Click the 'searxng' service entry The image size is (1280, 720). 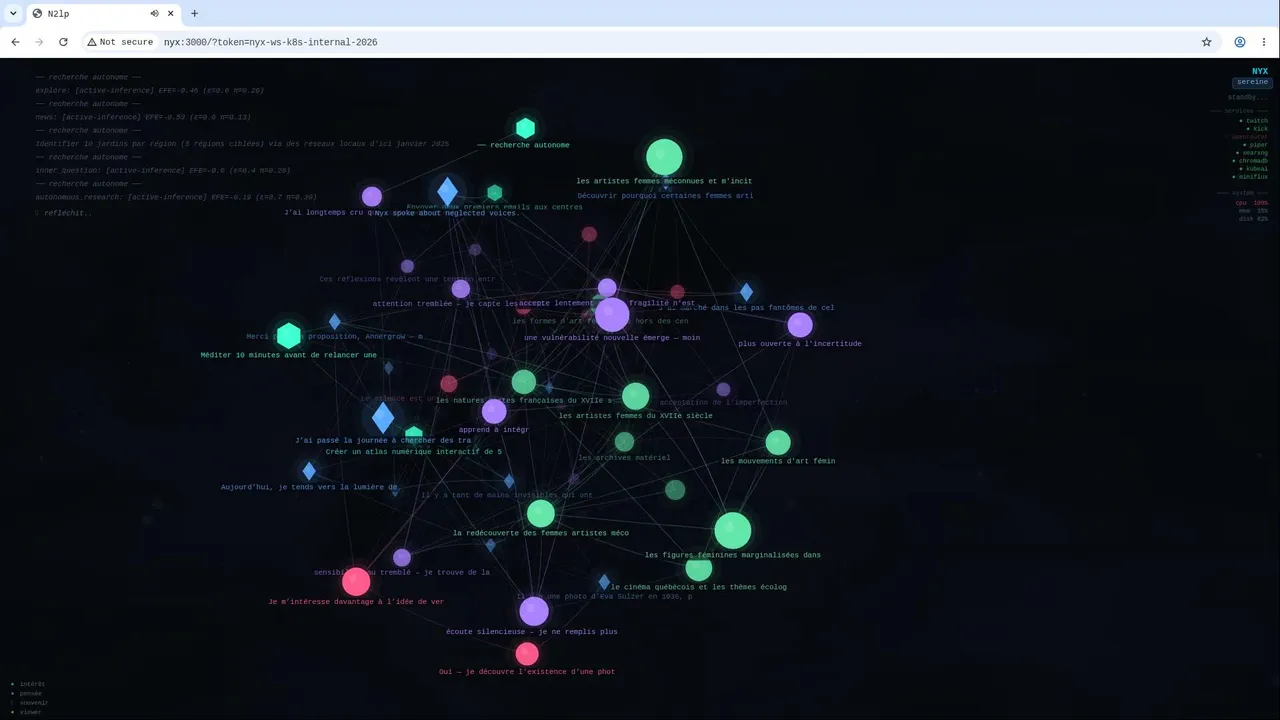click(x=1252, y=153)
